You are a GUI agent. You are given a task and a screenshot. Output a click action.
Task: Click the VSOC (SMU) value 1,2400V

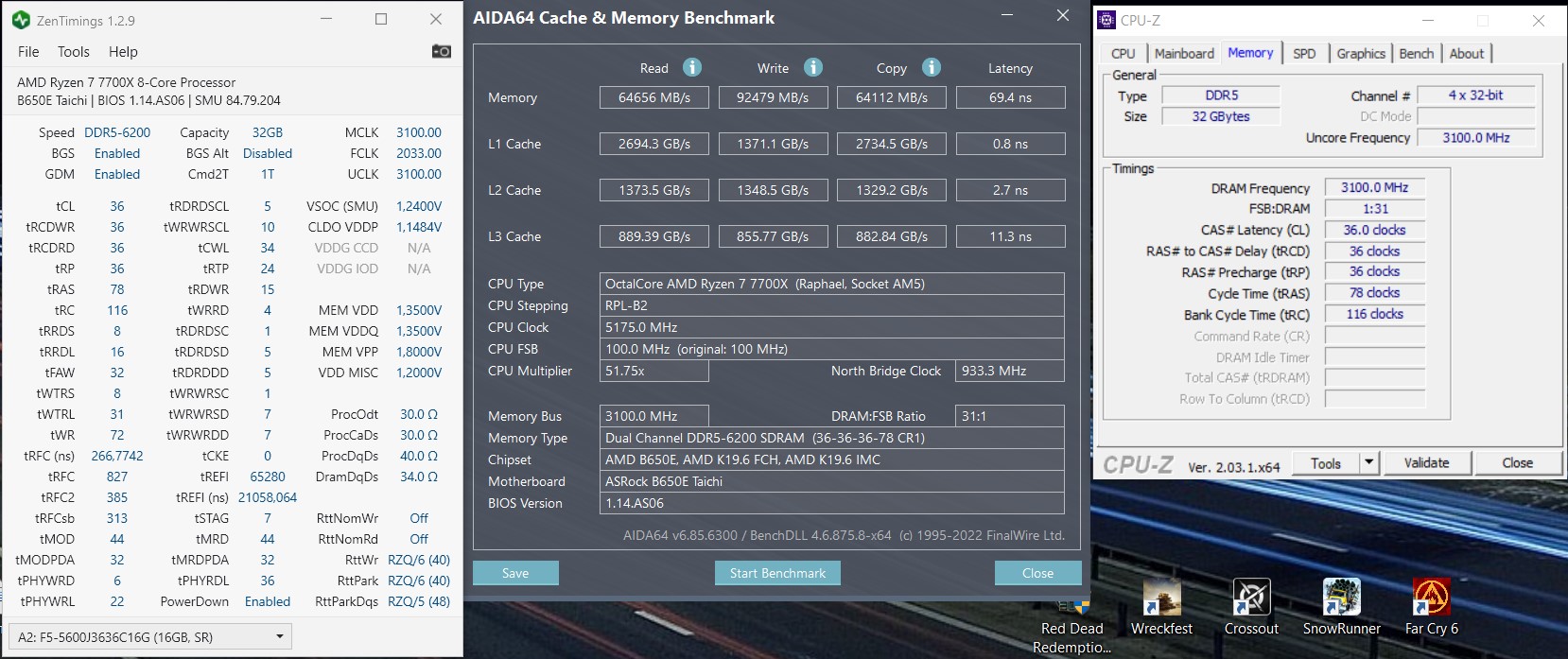tap(419, 206)
